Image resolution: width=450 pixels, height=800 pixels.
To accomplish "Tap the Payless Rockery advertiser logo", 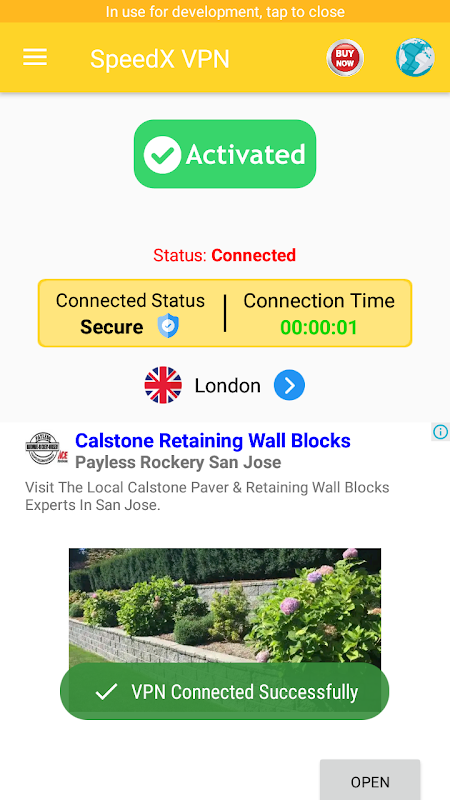I will click(46, 448).
